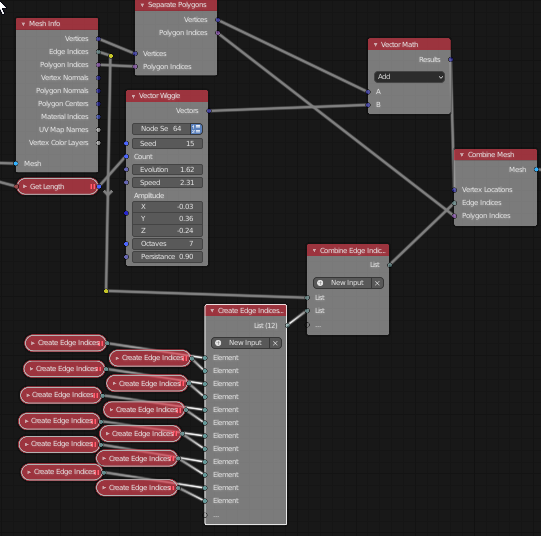Click the Node Seed 64 field
Screen dimensions: 541x536
click(161, 129)
